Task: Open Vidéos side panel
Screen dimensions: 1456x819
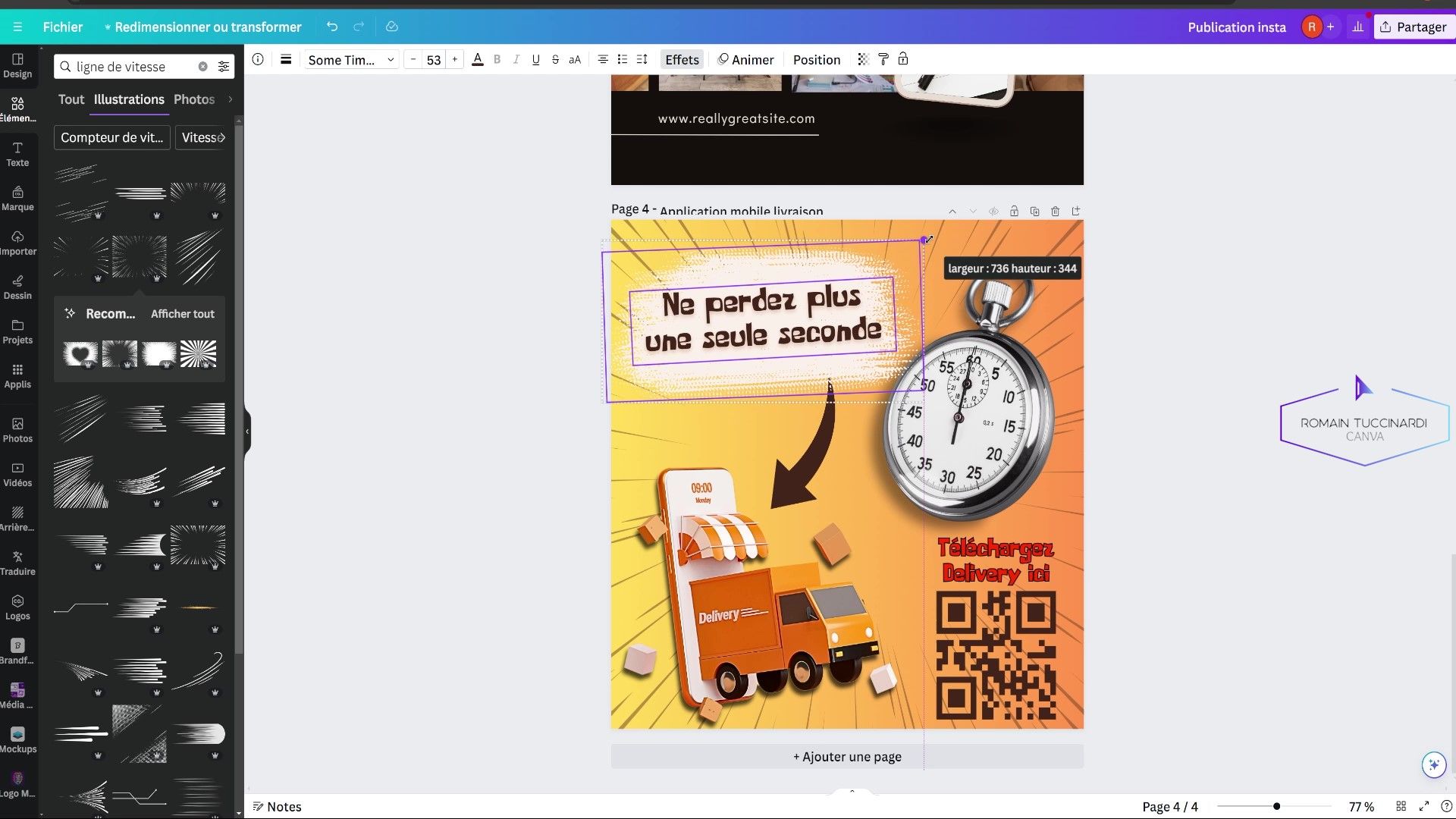Action: click(17, 475)
